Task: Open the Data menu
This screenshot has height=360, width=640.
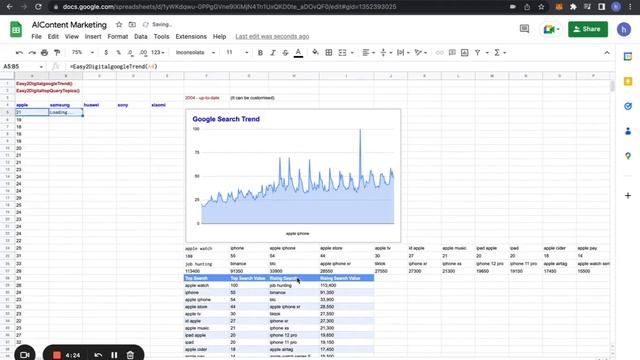Action: (x=141, y=36)
